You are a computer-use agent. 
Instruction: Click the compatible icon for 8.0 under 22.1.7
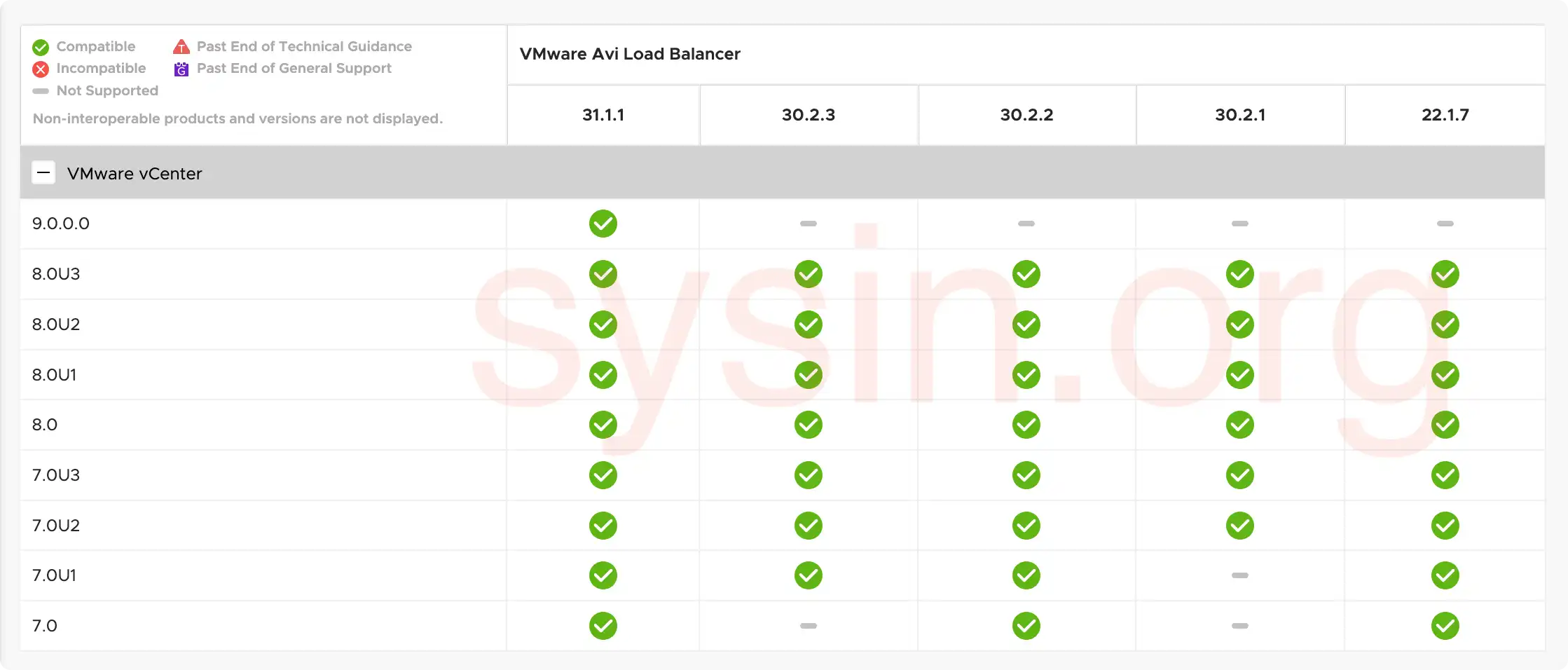pos(1445,425)
